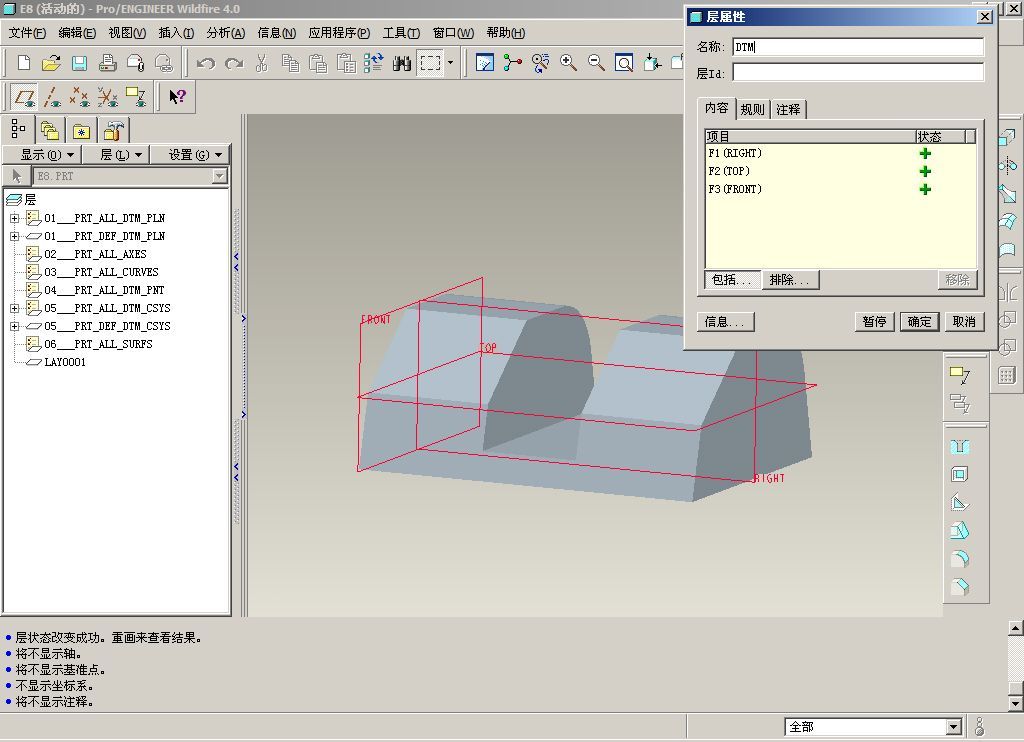The image size is (1024, 742).
Task: Open the 编辑 menu
Action: point(77,33)
